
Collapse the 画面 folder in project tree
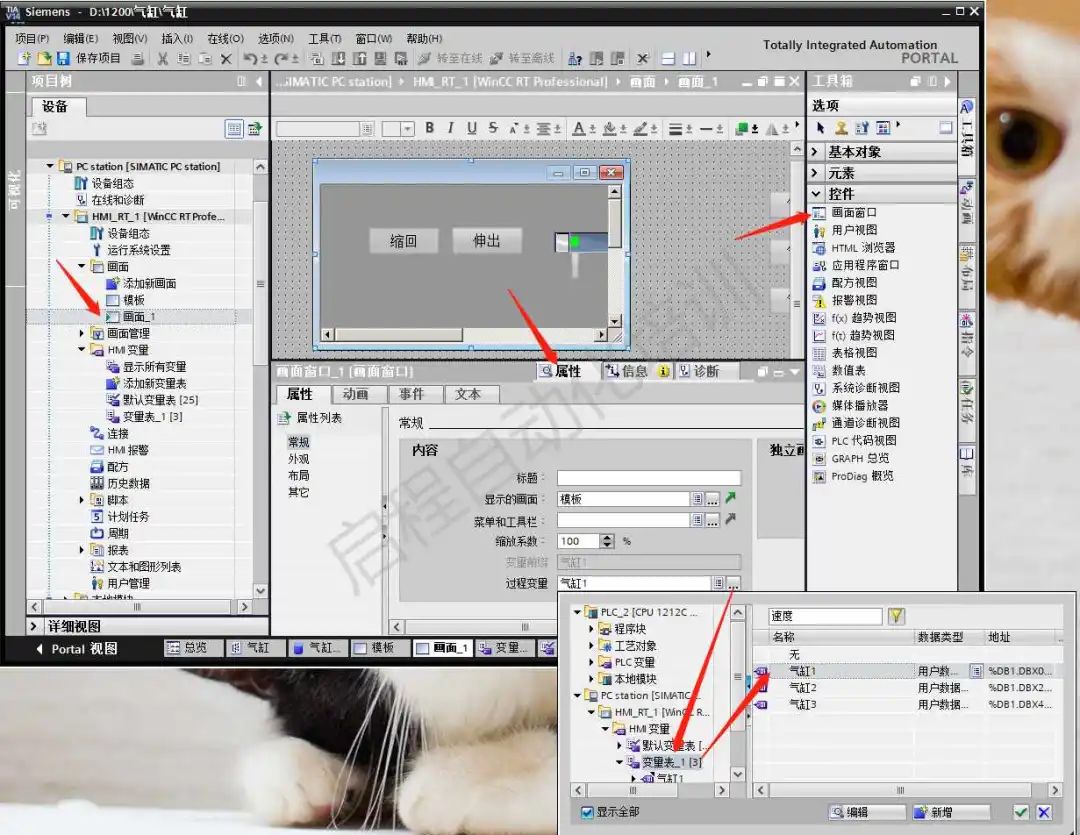(x=81, y=266)
